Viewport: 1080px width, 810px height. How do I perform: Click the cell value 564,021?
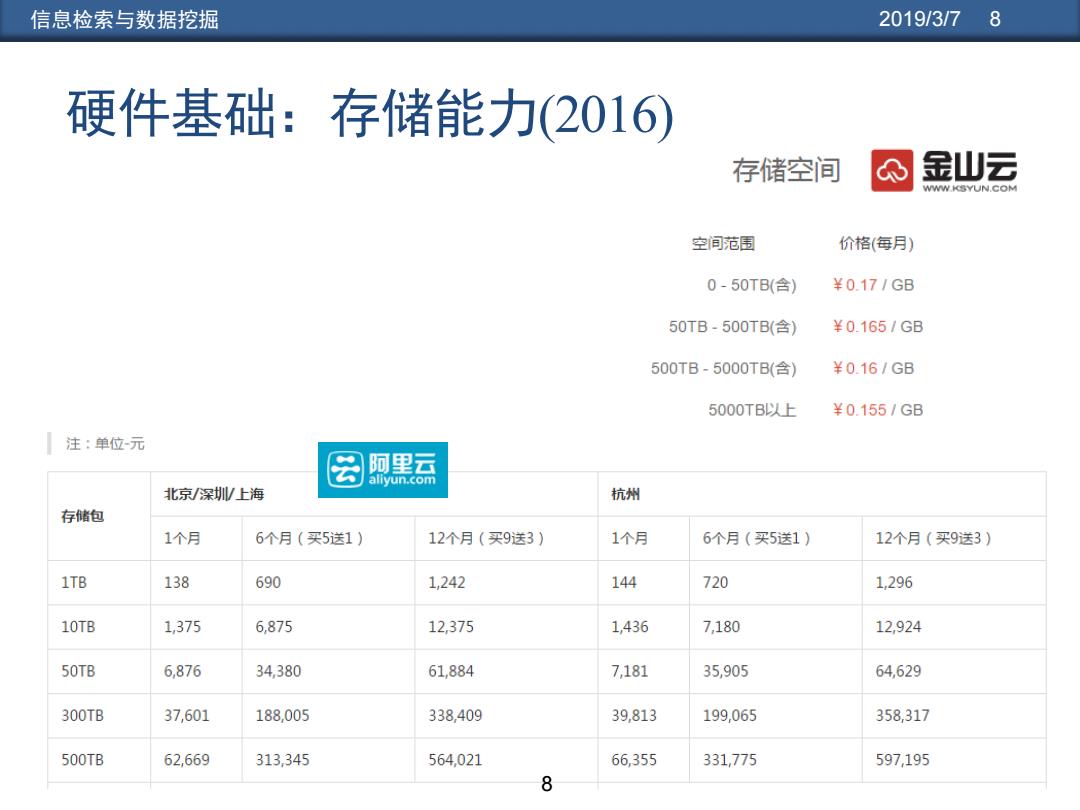(x=455, y=760)
